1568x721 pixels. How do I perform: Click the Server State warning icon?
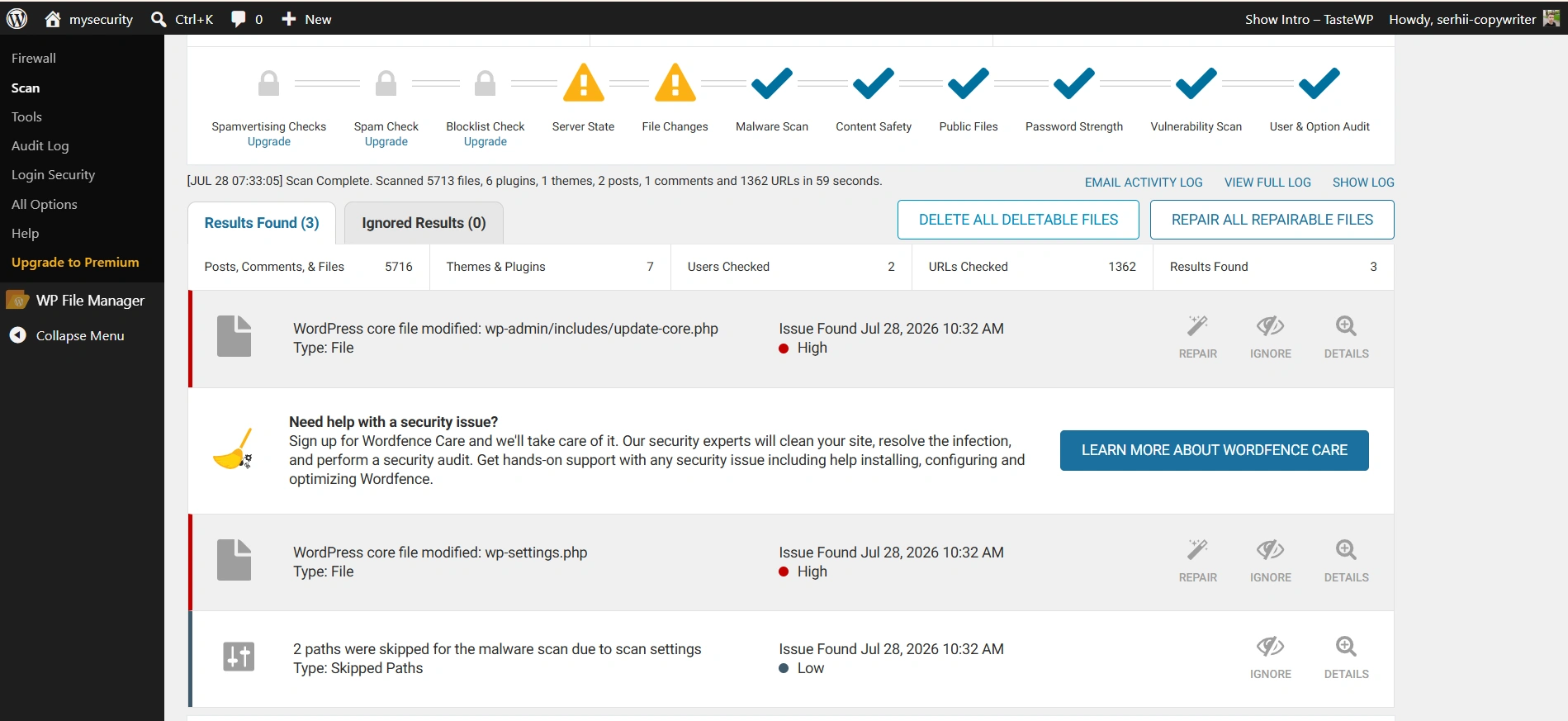tap(584, 83)
